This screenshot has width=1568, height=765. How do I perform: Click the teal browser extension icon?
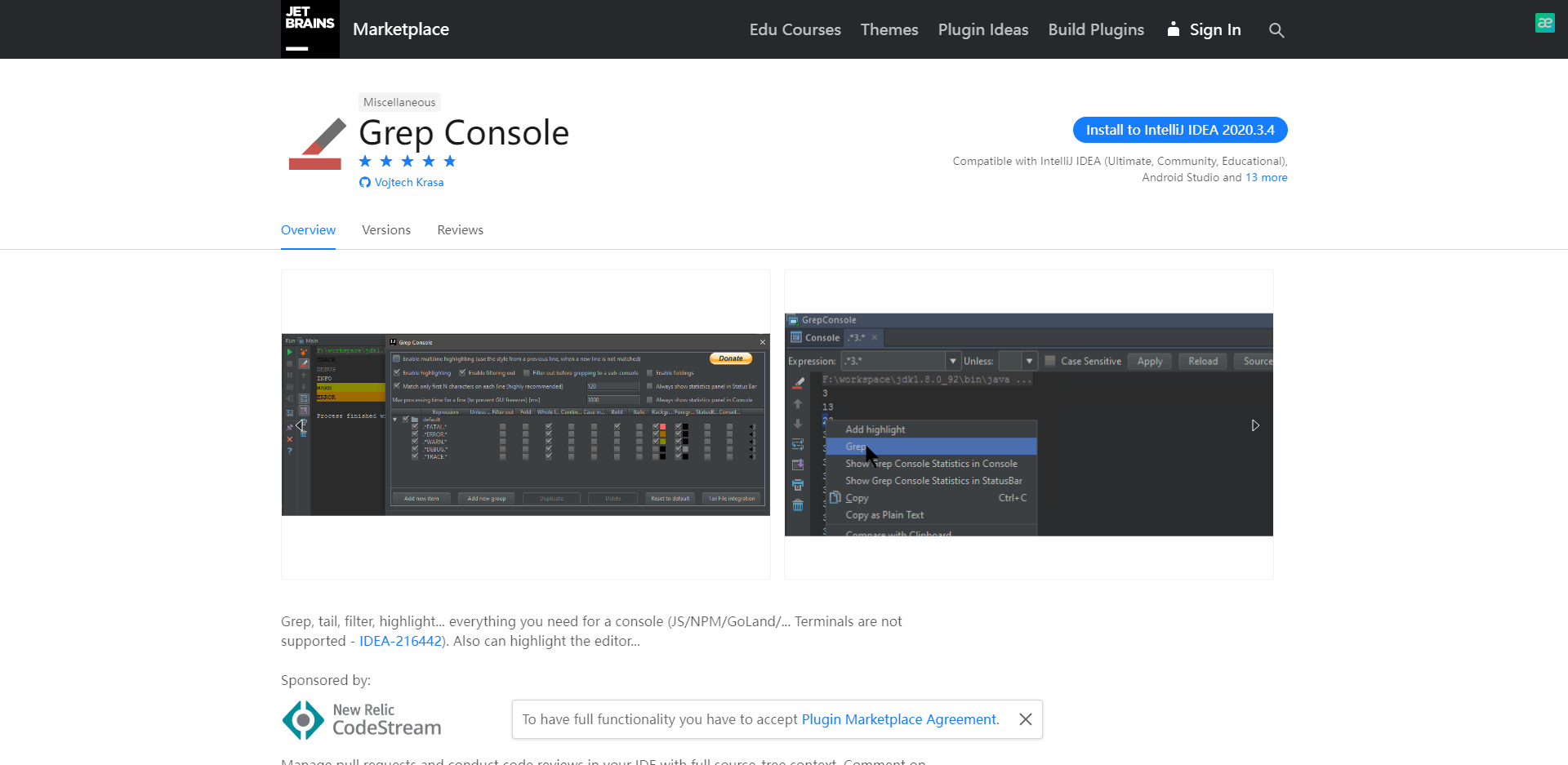[1544, 23]
